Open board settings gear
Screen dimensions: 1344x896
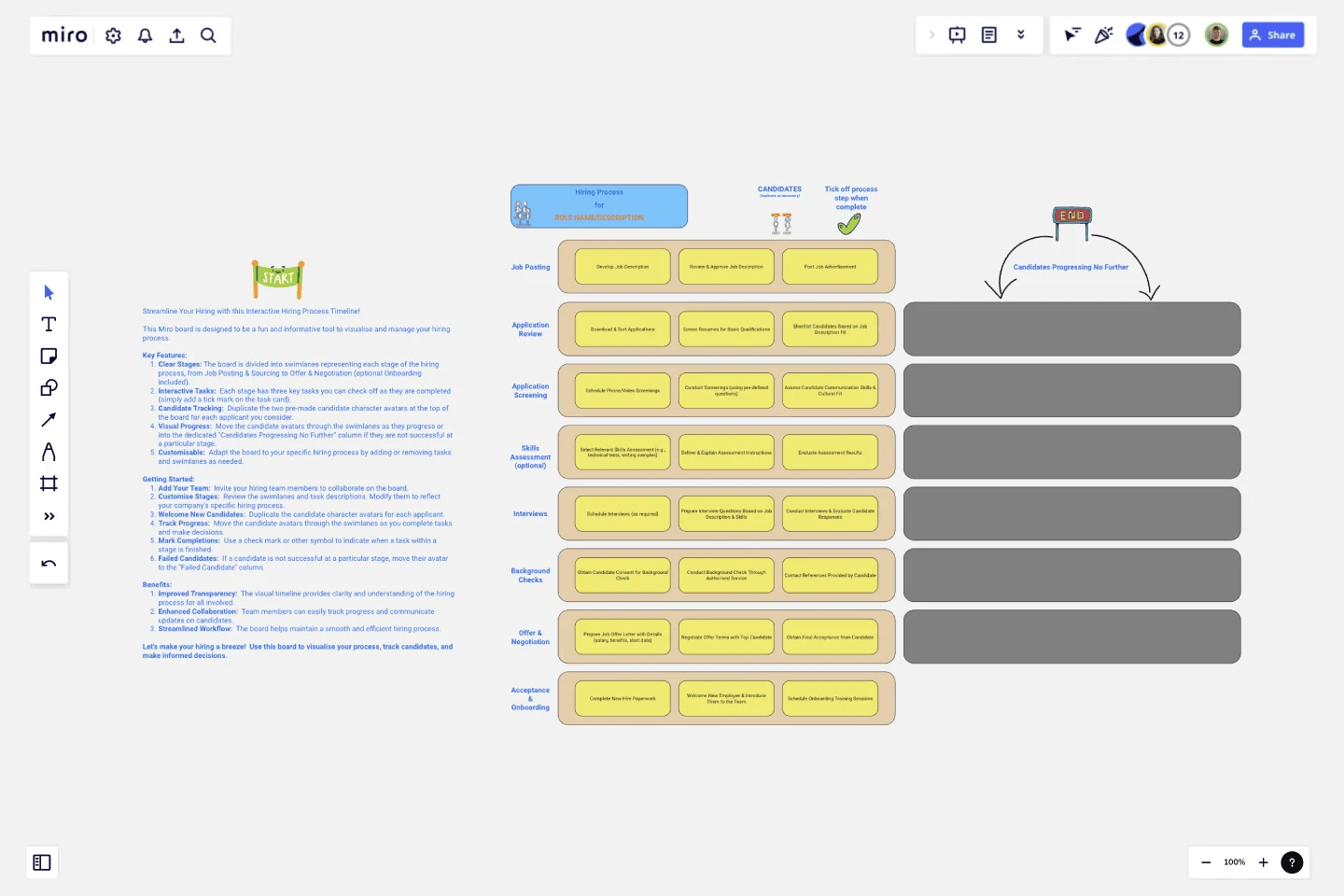[113, 35]
